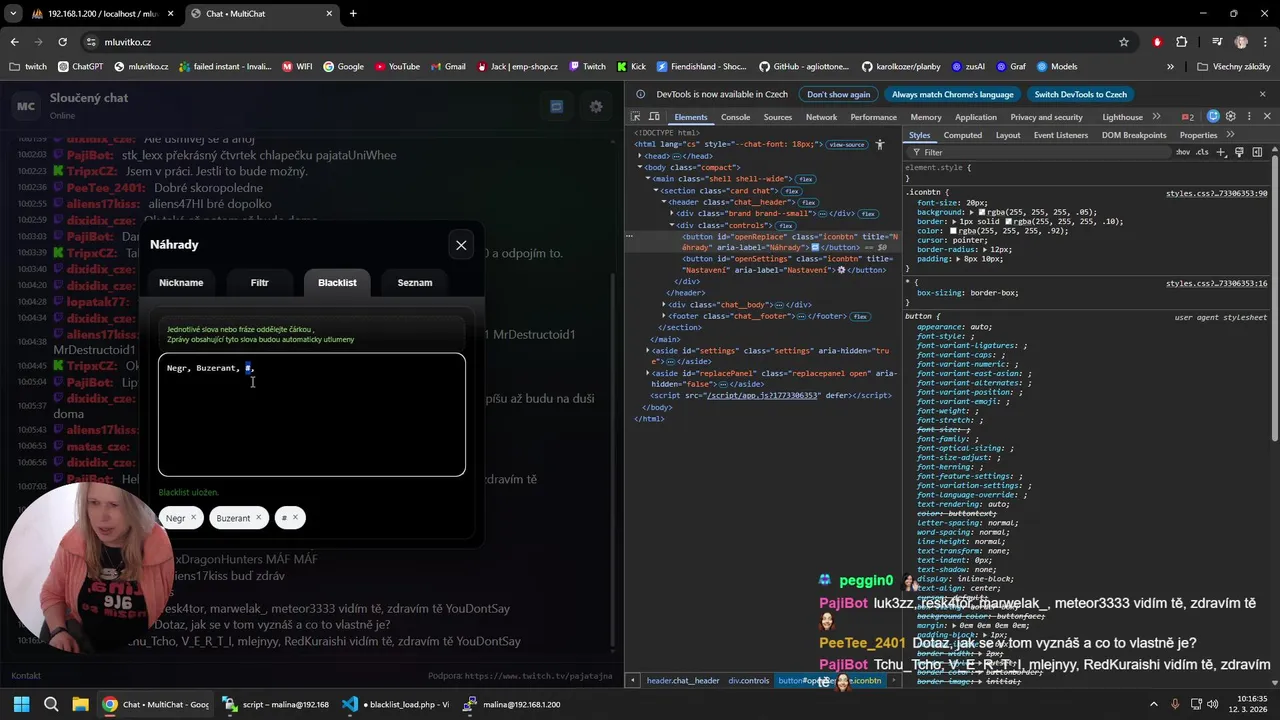Toggle the flex badge on header chat__header

coord(808,202)
